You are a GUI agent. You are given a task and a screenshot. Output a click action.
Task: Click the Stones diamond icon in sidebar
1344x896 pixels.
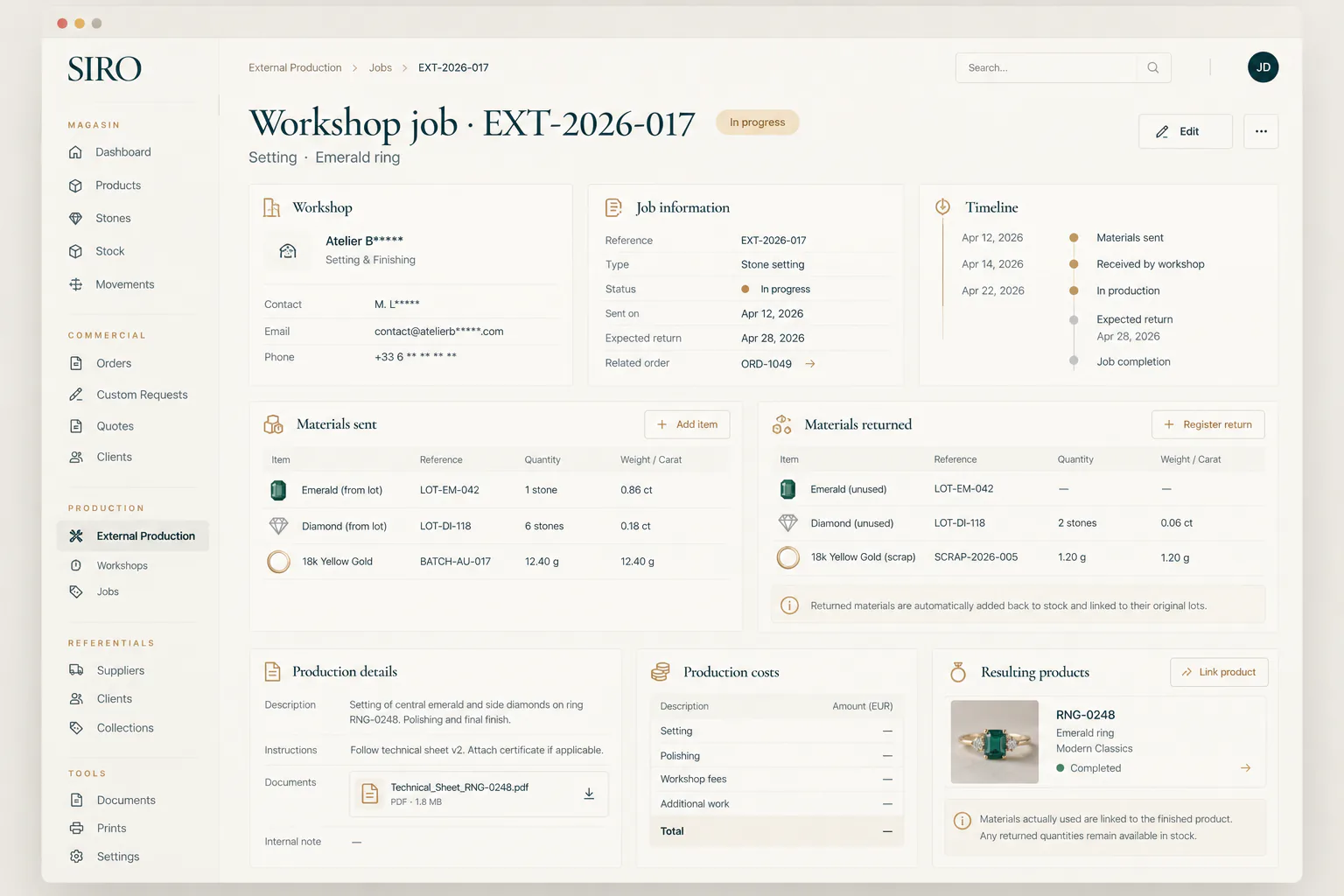click(76, 219)
